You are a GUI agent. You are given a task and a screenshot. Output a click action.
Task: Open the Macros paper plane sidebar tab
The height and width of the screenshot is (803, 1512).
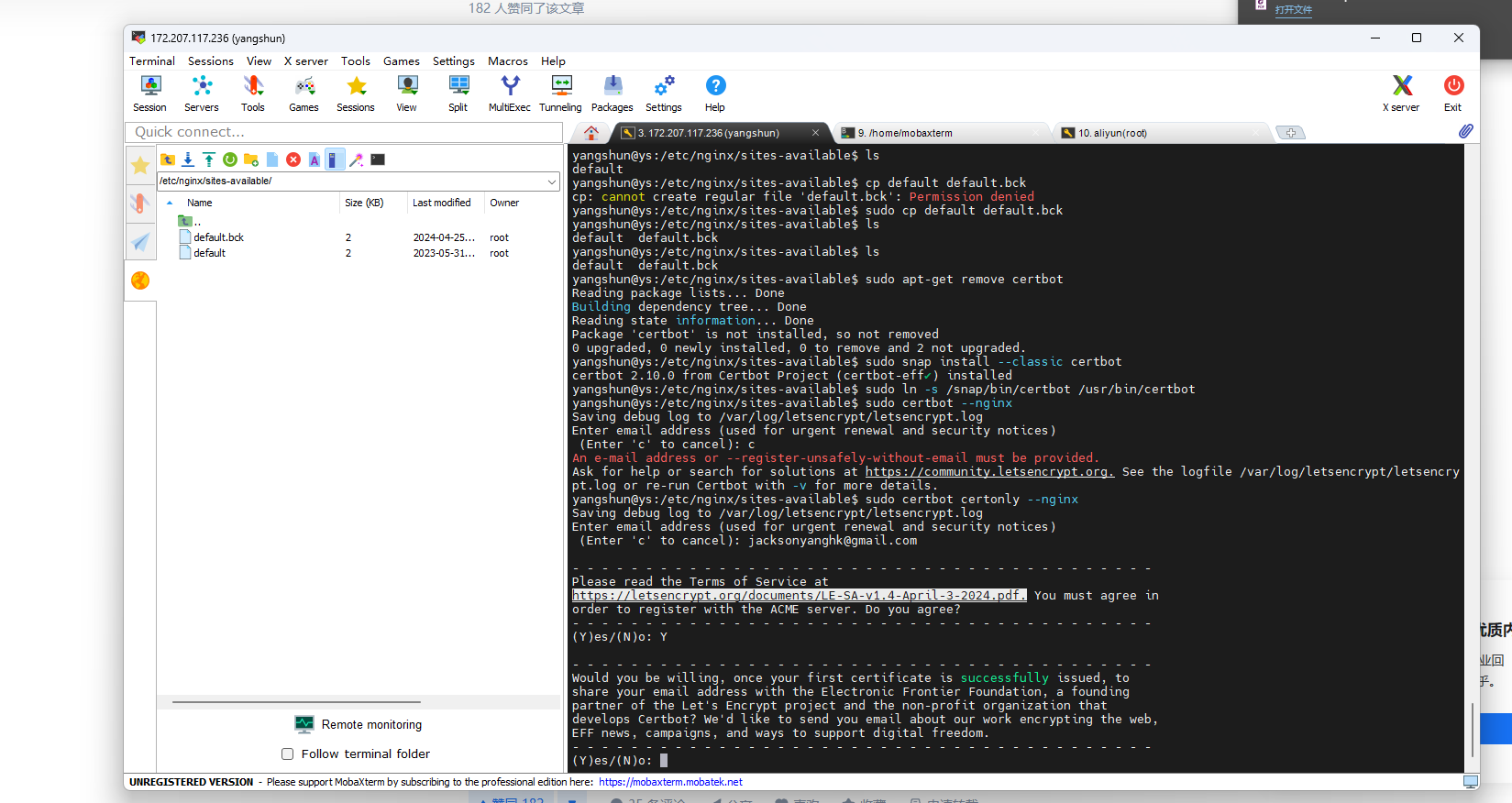tap(140, 242)
